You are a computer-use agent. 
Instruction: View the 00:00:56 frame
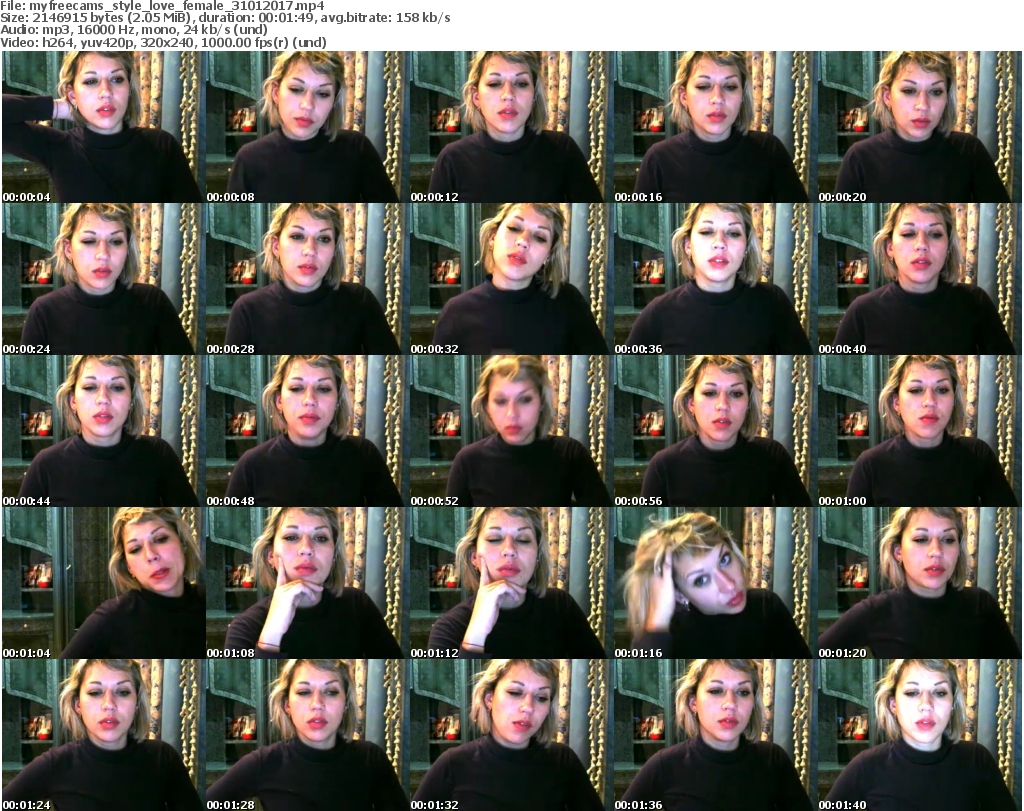click(714, 431)
